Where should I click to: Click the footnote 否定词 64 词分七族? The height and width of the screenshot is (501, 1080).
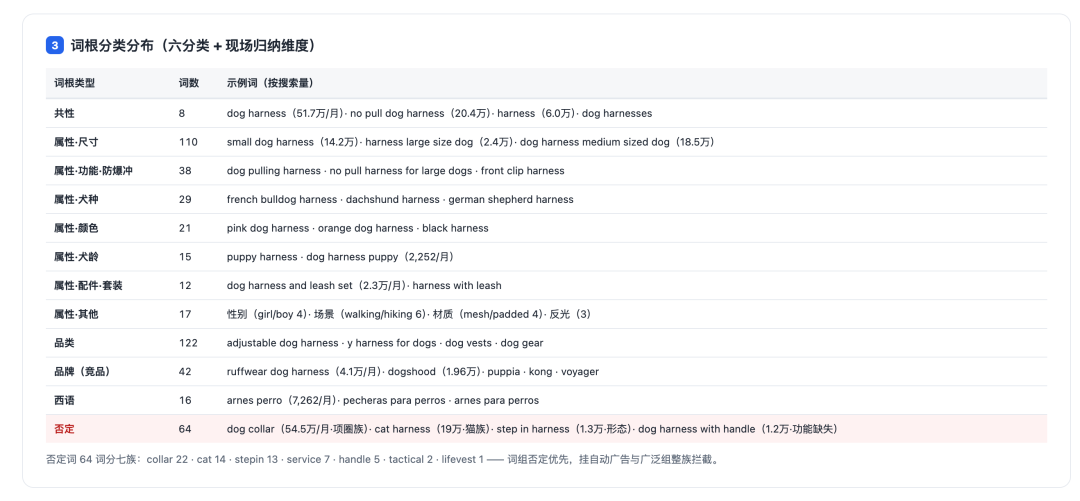point(94,460)
